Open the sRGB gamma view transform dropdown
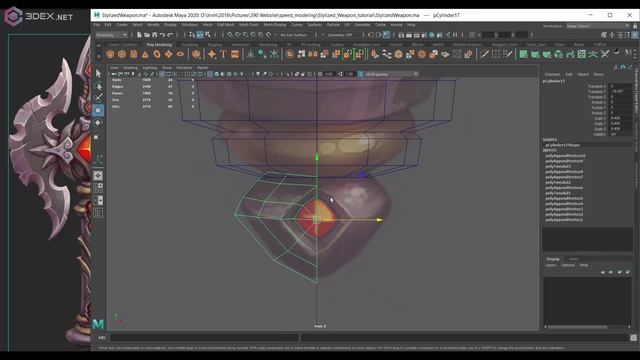The image size is (640, 360). 391,74
